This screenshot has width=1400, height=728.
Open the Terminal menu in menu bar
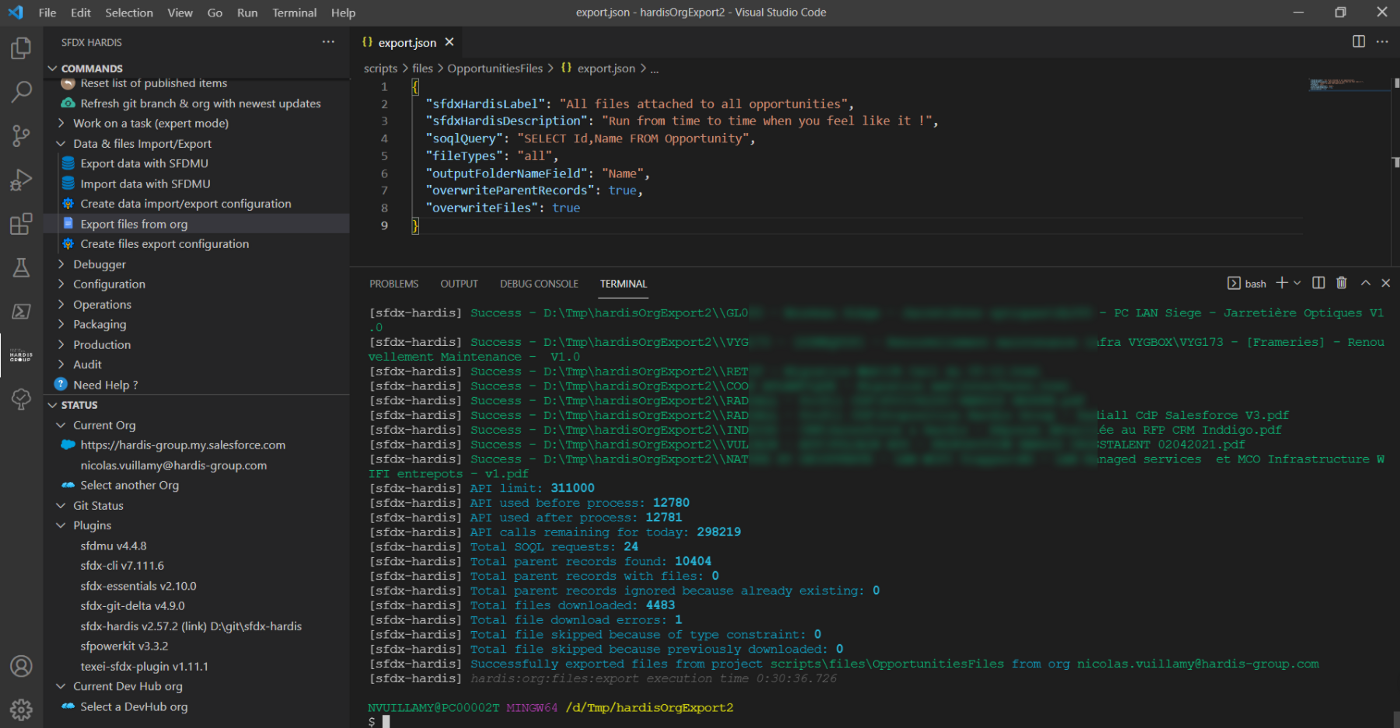(294, 13)
